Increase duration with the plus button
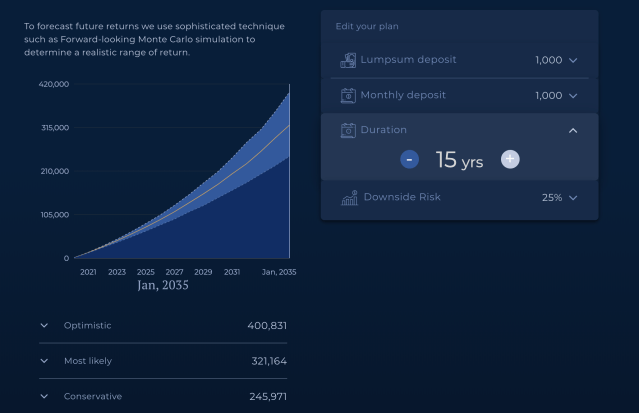Image resolution: width=639 pixels, height=413 pixels. (510, 159)
